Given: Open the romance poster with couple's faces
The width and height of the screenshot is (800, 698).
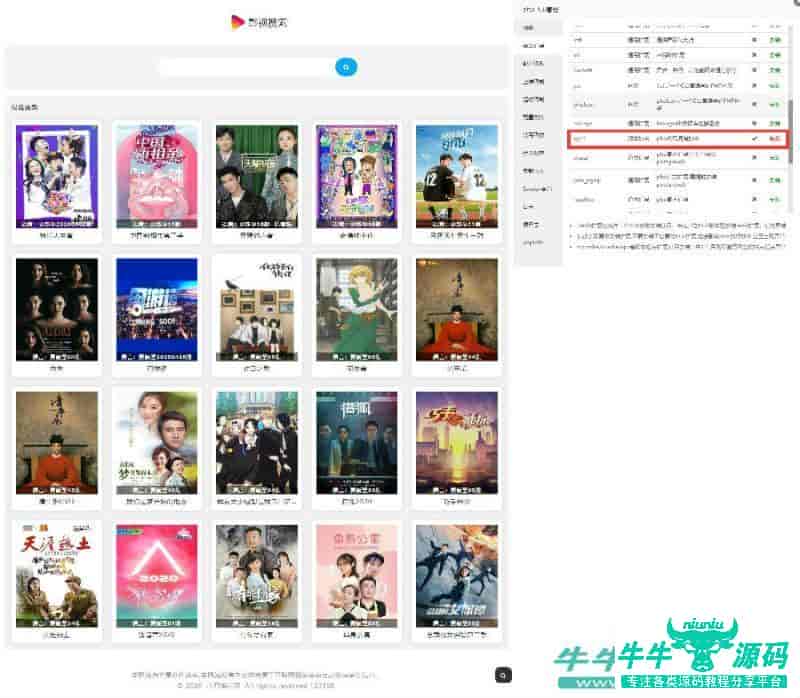Looking at the screenshot, I should [x=157, y=443].
